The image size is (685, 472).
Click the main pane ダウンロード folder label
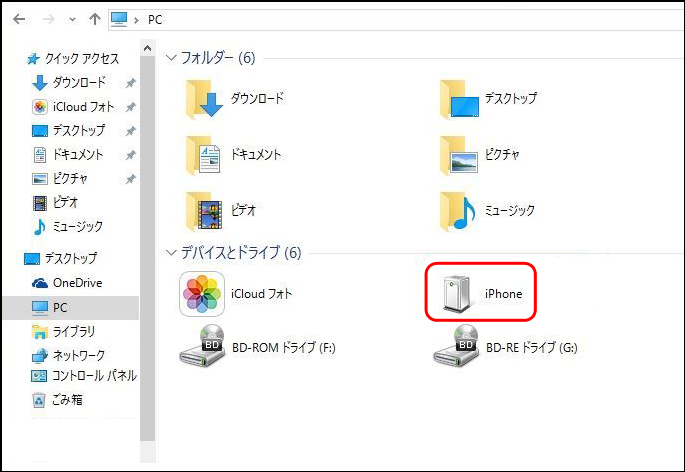[x=257, y=98]
